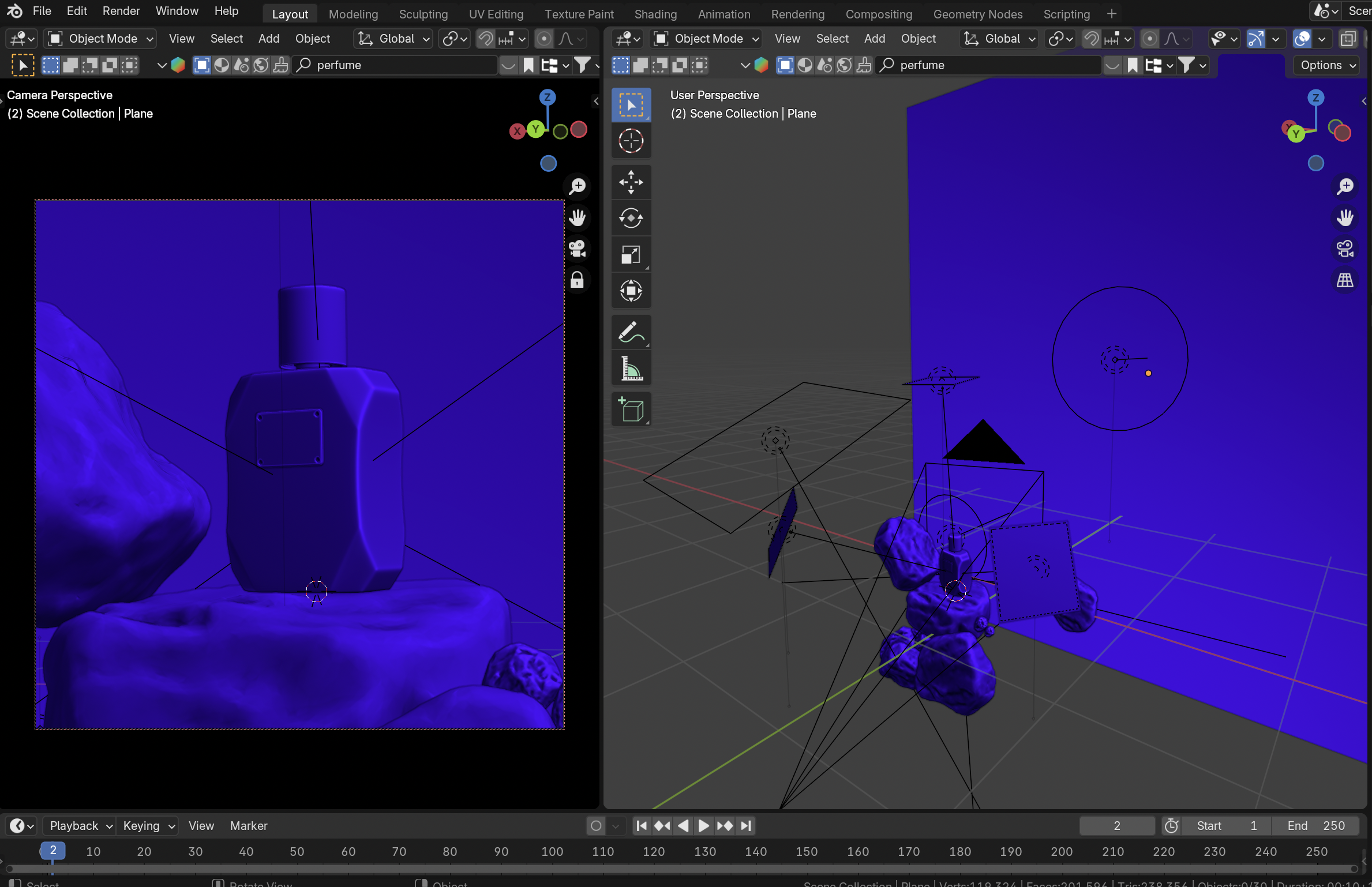Toggle proportional editing in left viewport header

[x=543, y=39]
